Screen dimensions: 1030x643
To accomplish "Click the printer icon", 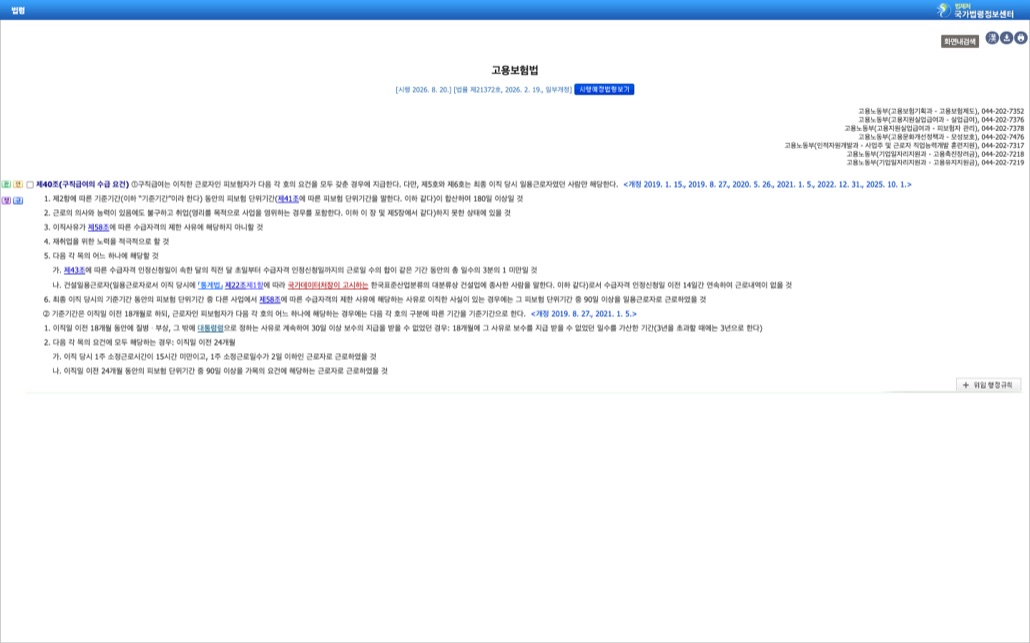I will click(1021, 38).
